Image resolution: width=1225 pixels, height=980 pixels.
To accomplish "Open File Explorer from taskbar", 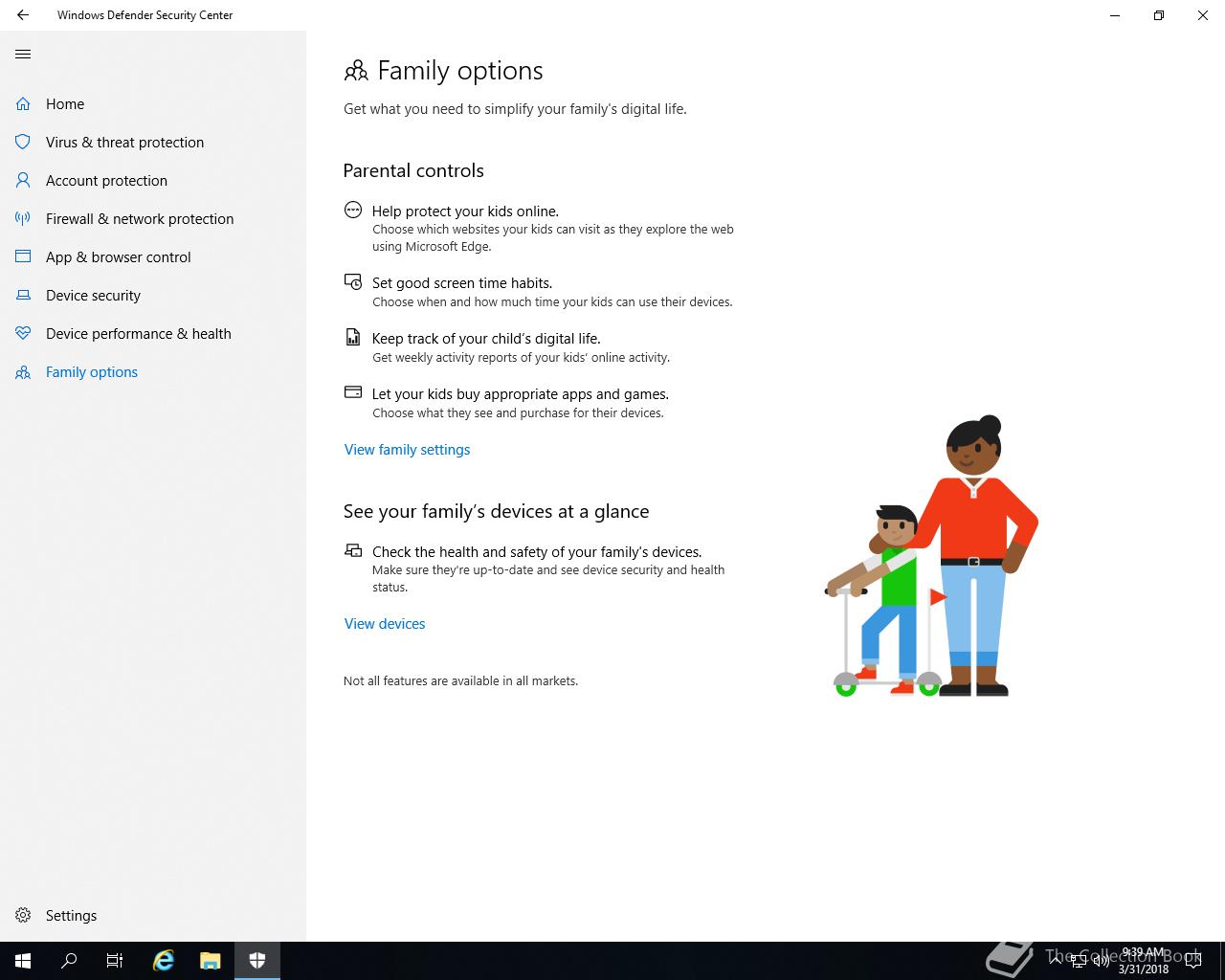I will pyautogui.click(x=210, y=961).
